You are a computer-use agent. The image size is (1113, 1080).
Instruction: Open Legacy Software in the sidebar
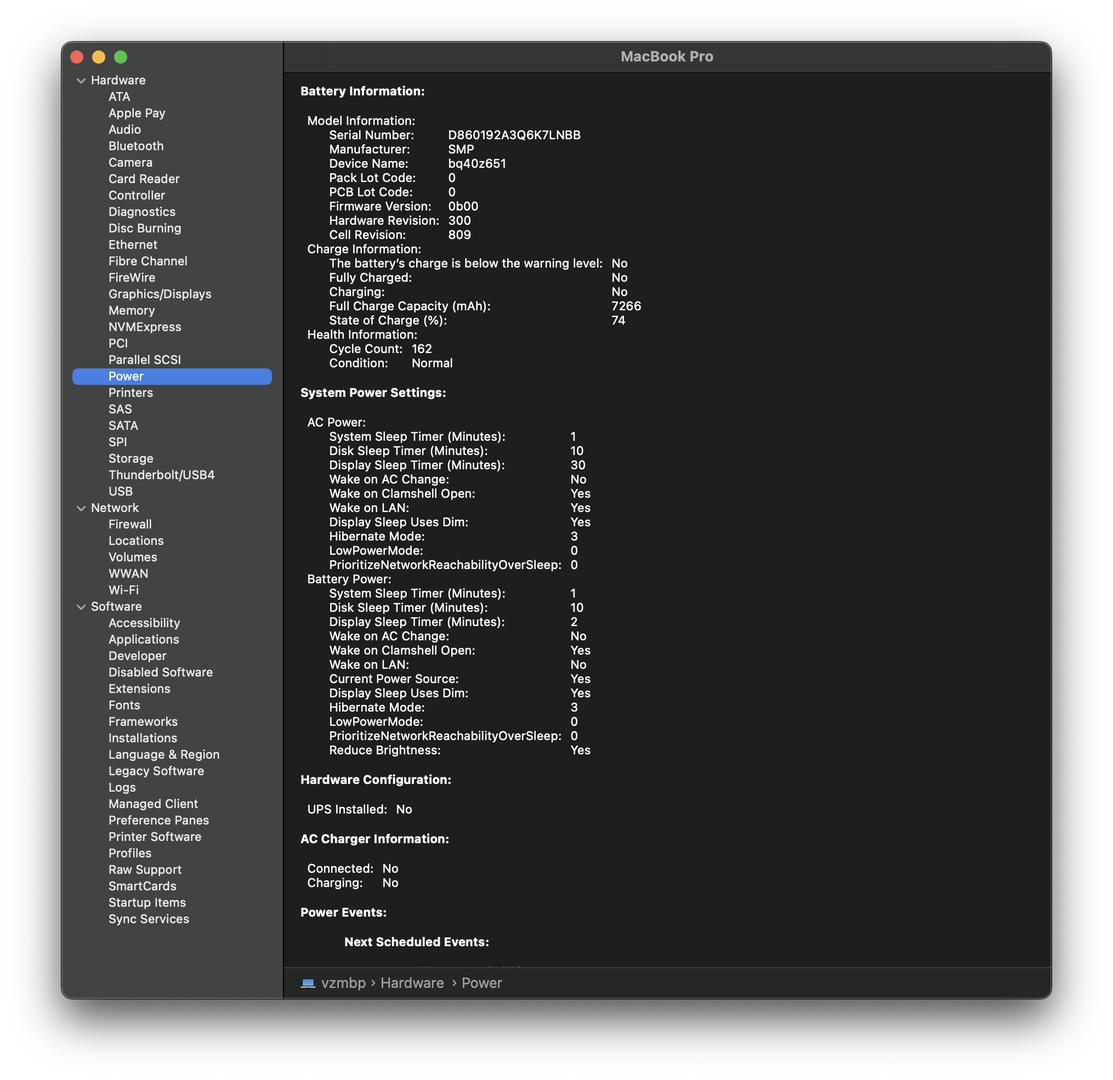coord(156,771)
